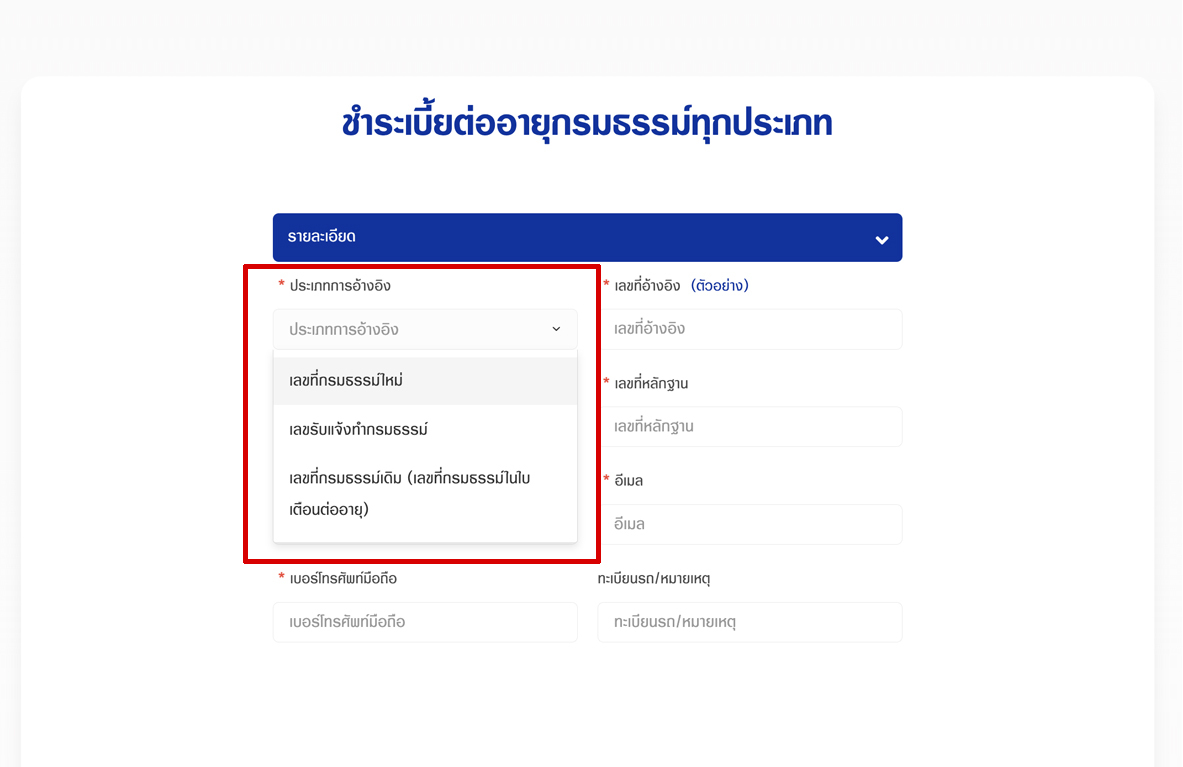Focus the ทะเบียนรถ/หมายเหตุ input field
Viewport: 1183px width, 767px height.
749,622
